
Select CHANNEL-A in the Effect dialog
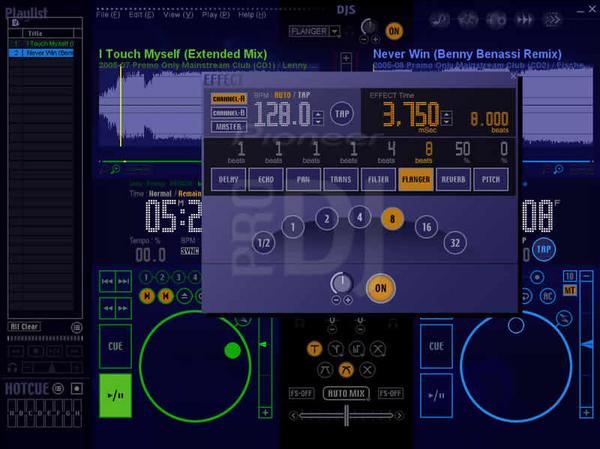pyautogui.click(x=229, y=99)
